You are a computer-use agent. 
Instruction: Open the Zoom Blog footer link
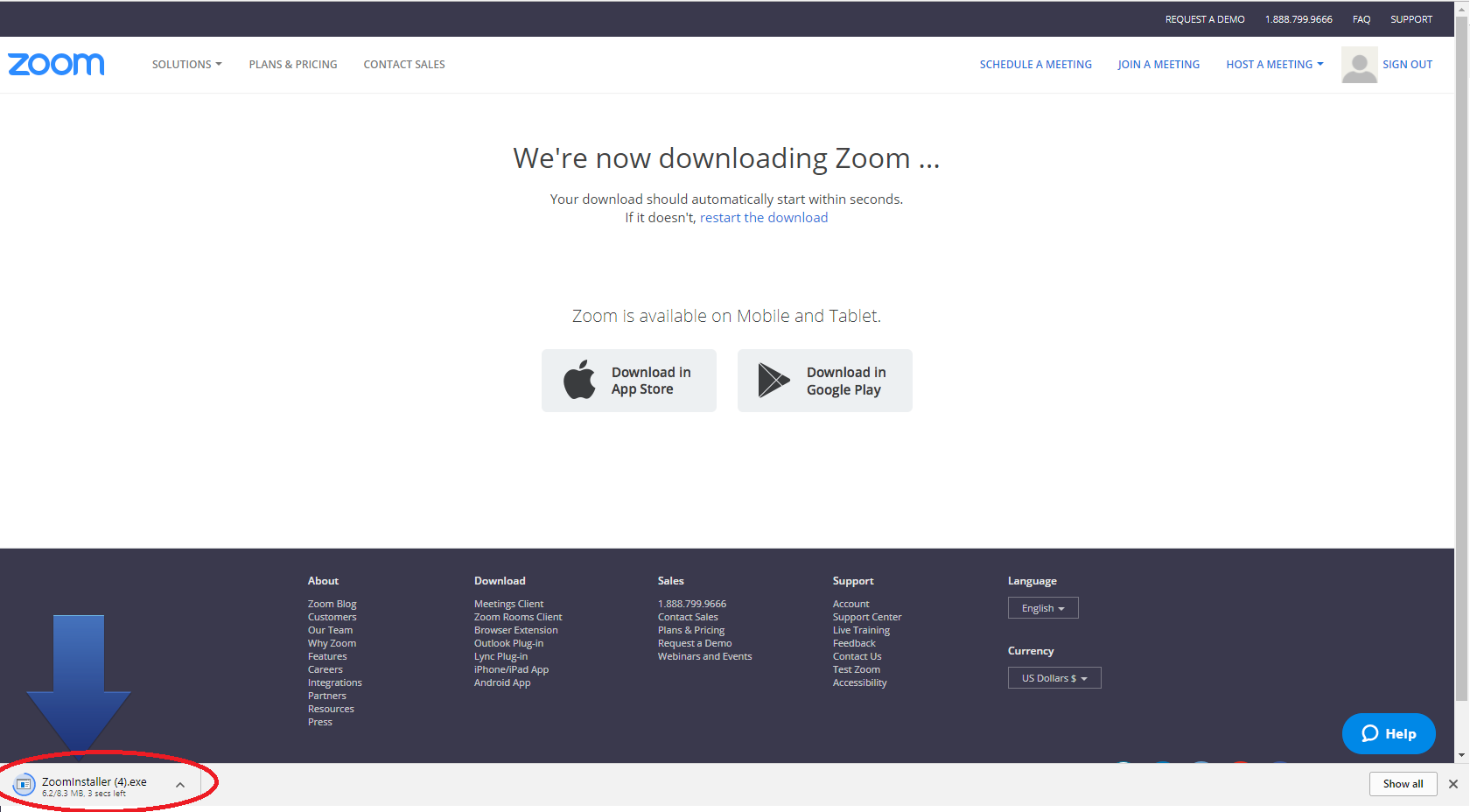coord(332,604)
